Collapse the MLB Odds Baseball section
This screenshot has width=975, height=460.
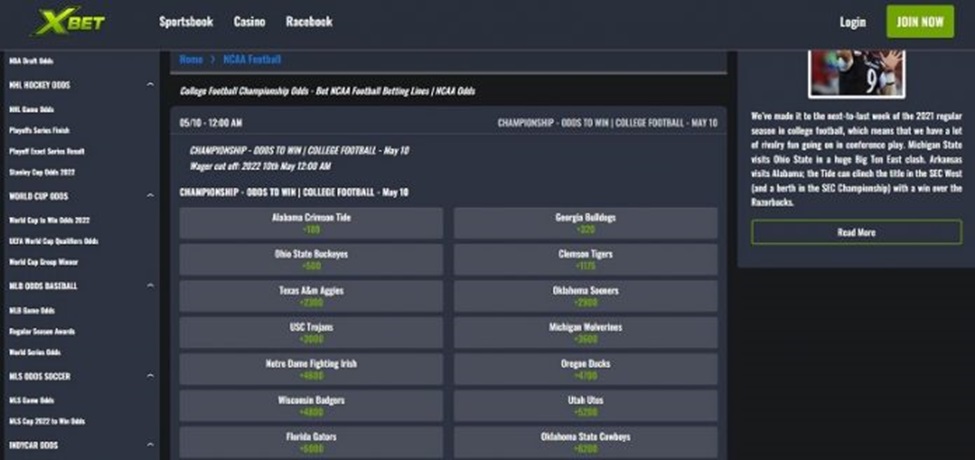(x=150, y=286)
